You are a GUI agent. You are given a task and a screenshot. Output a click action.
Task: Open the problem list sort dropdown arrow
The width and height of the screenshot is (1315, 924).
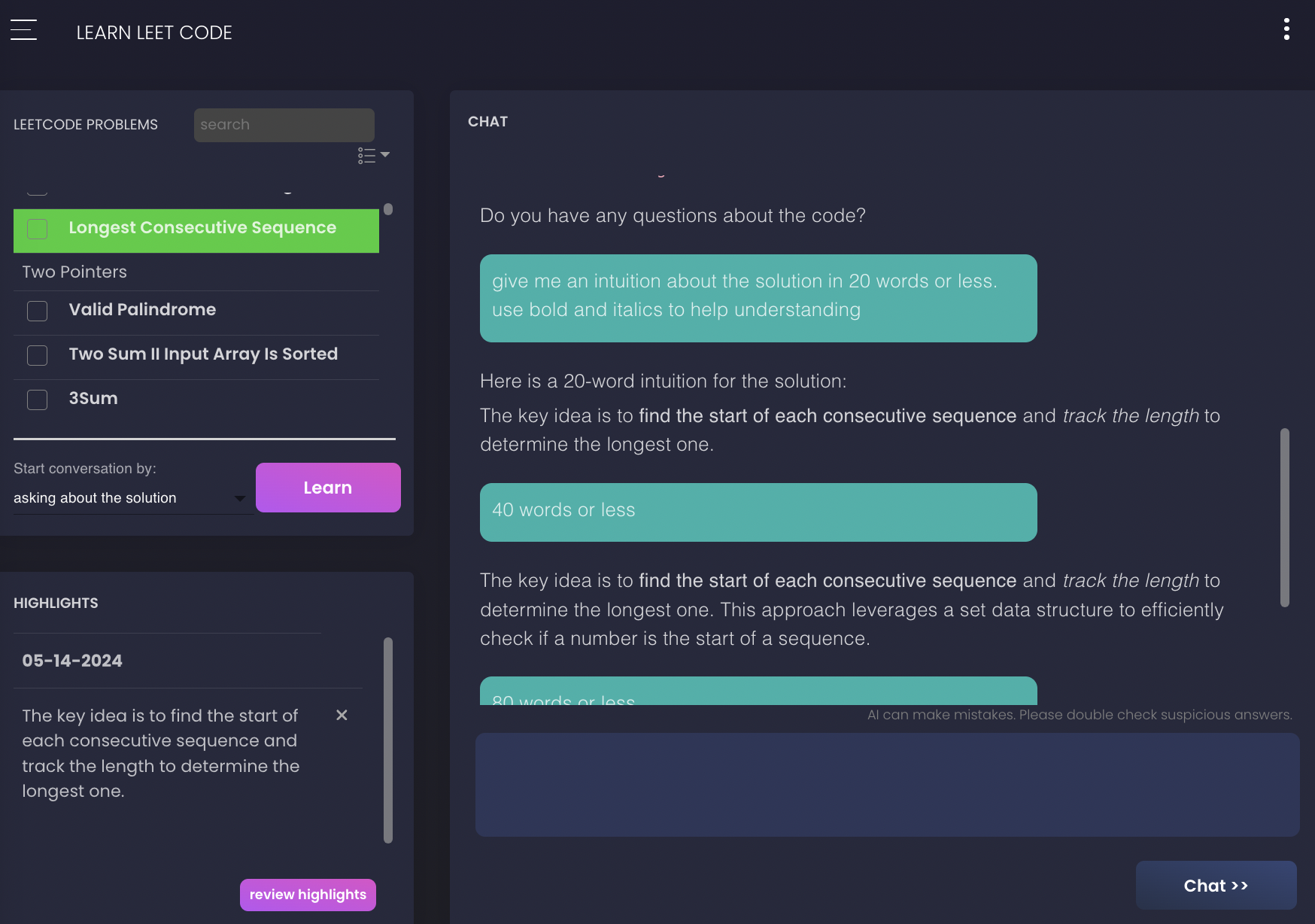385,154
